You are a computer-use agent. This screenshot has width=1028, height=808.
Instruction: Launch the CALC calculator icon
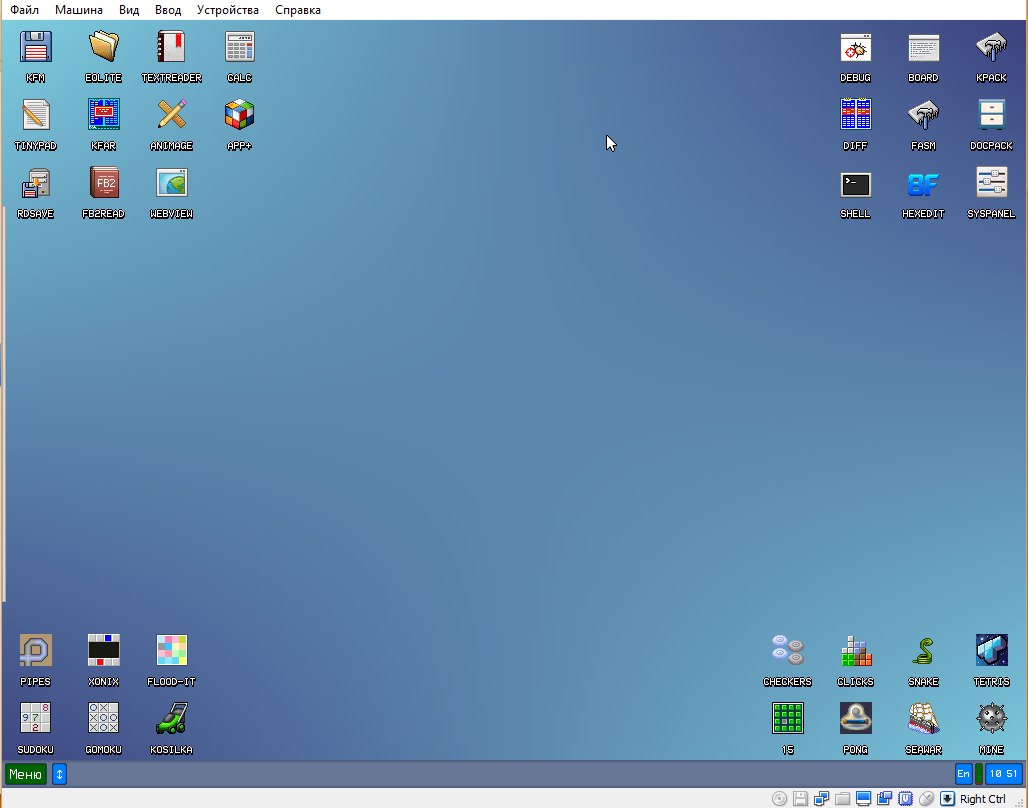[239, 47]
